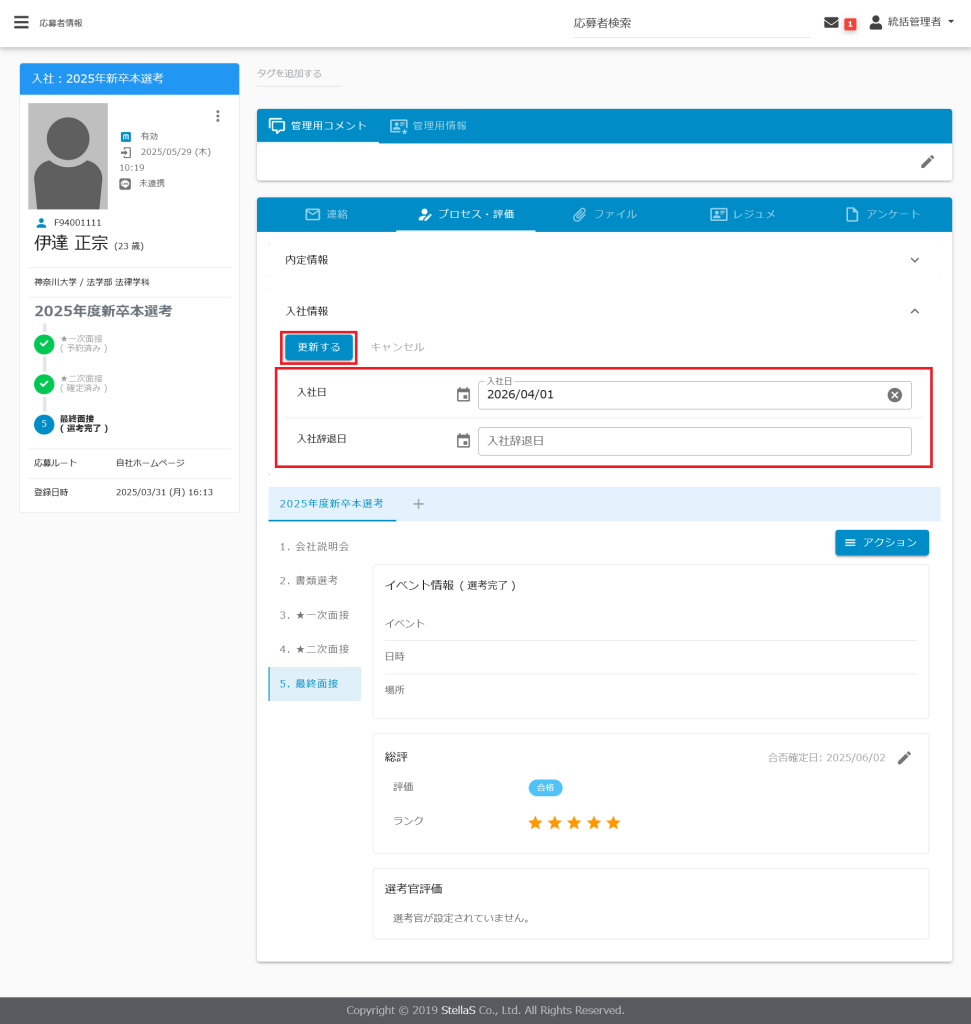971x1024 pixels.
Task: Open calendar picker for 入社日
Action: (463, 395)
